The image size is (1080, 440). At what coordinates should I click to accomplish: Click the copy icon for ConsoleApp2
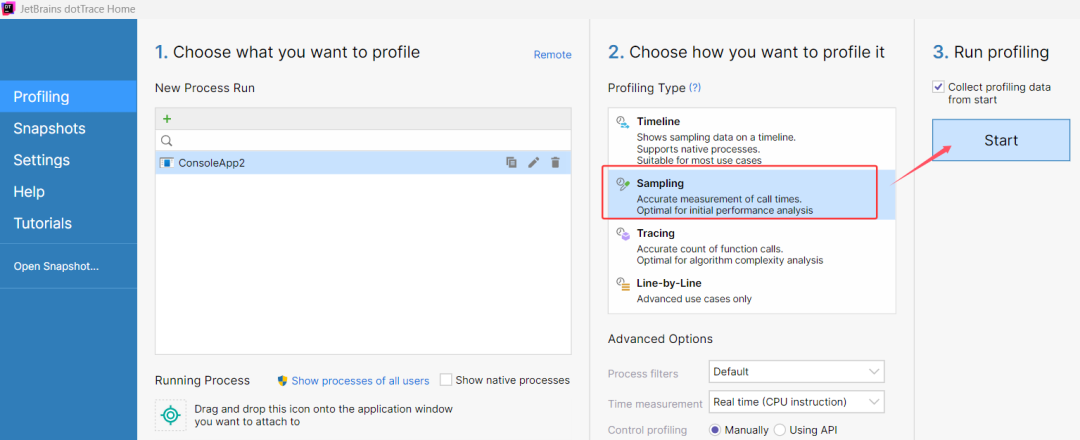click(x=511, y=163)
